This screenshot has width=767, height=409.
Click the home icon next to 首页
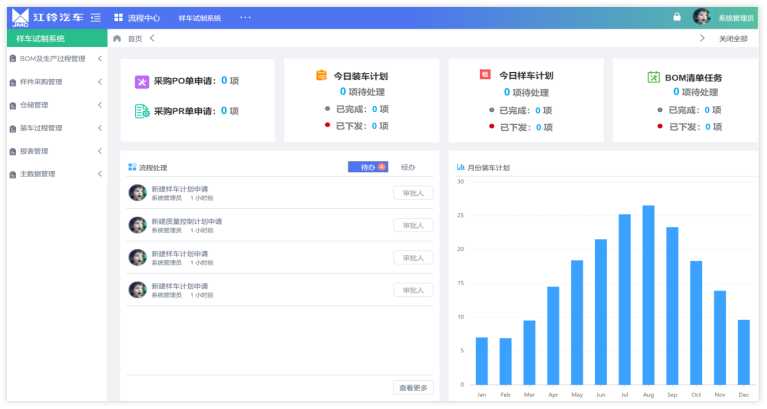click(117, 38)
